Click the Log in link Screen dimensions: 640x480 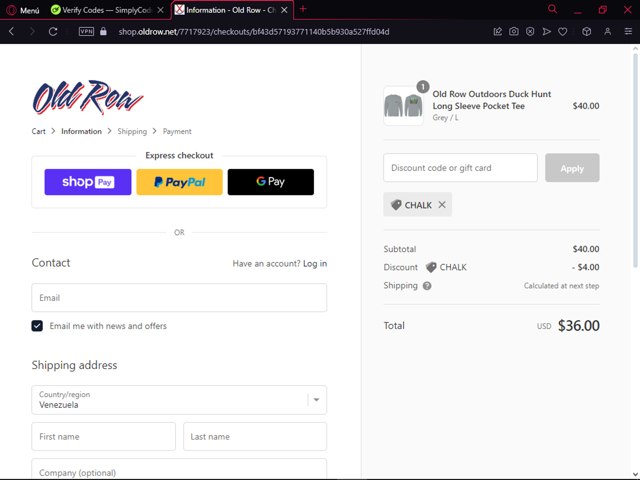[315, 264]
